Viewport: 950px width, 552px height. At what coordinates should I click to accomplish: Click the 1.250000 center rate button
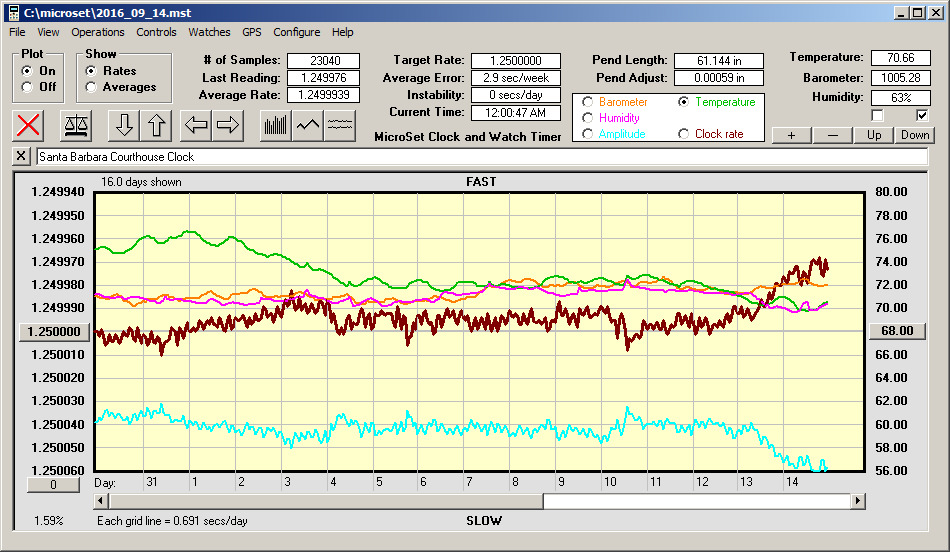(x=55, y=331)
